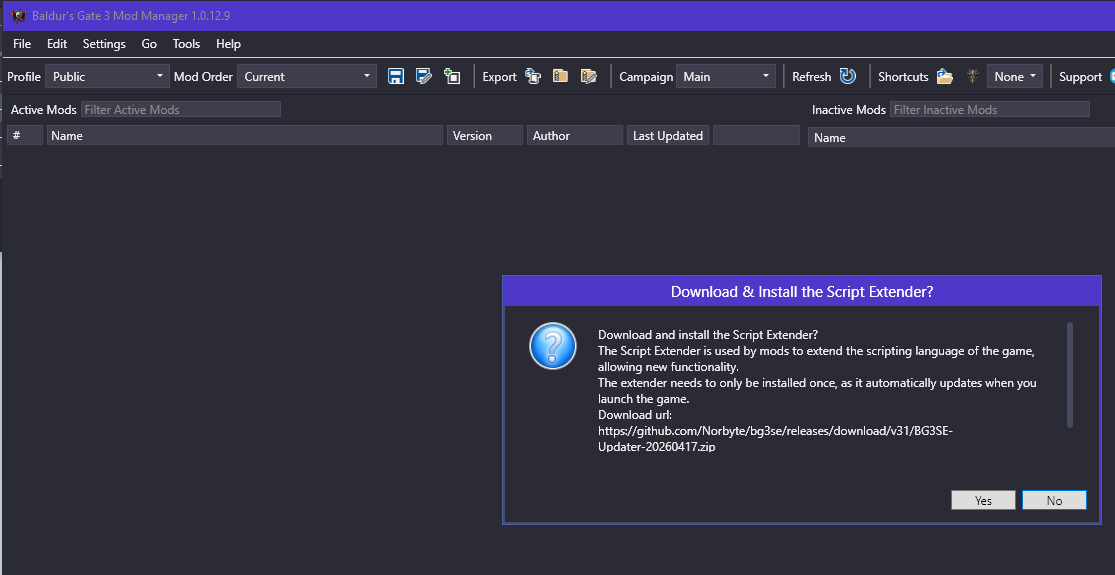Open the Help menu
The height and width of the screenshot is (575, 1115).
(x=228, y=43)
